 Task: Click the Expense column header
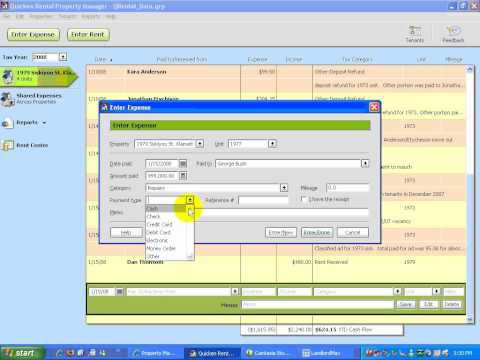(258, 59)
